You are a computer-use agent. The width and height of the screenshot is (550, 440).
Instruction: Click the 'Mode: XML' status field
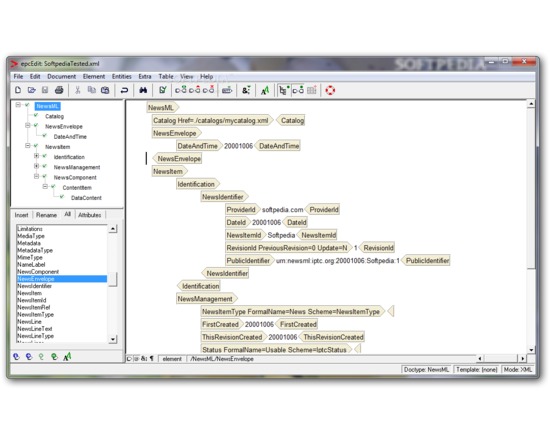518,369
